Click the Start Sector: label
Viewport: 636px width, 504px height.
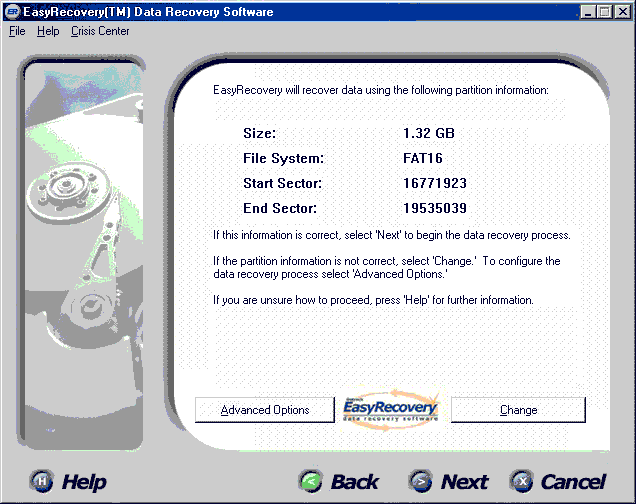(282, 183)
